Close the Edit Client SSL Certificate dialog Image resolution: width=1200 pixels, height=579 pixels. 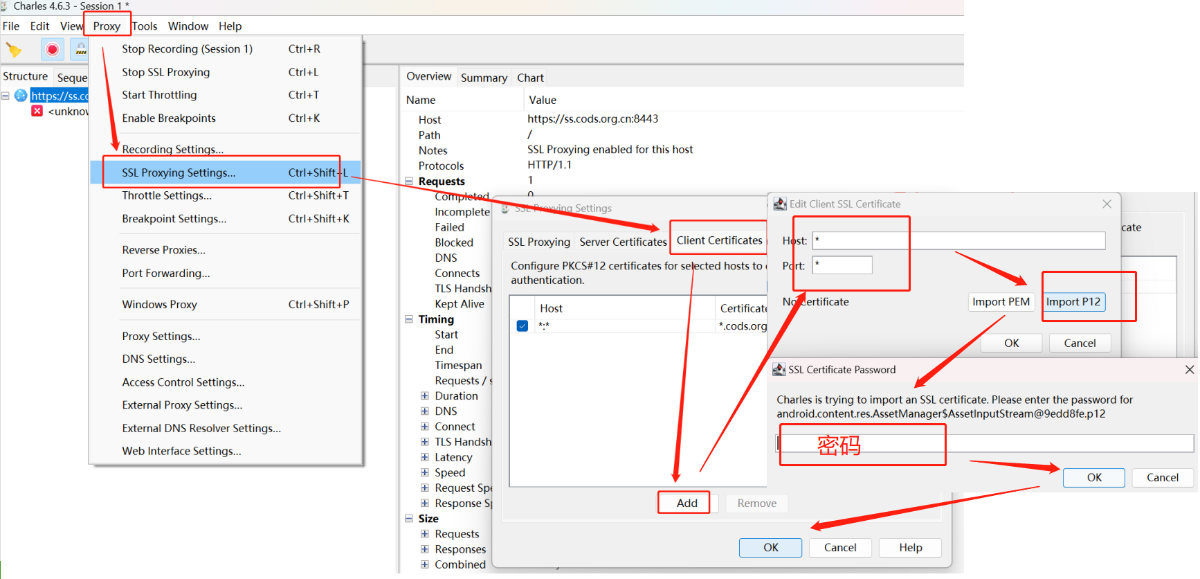1107,204
